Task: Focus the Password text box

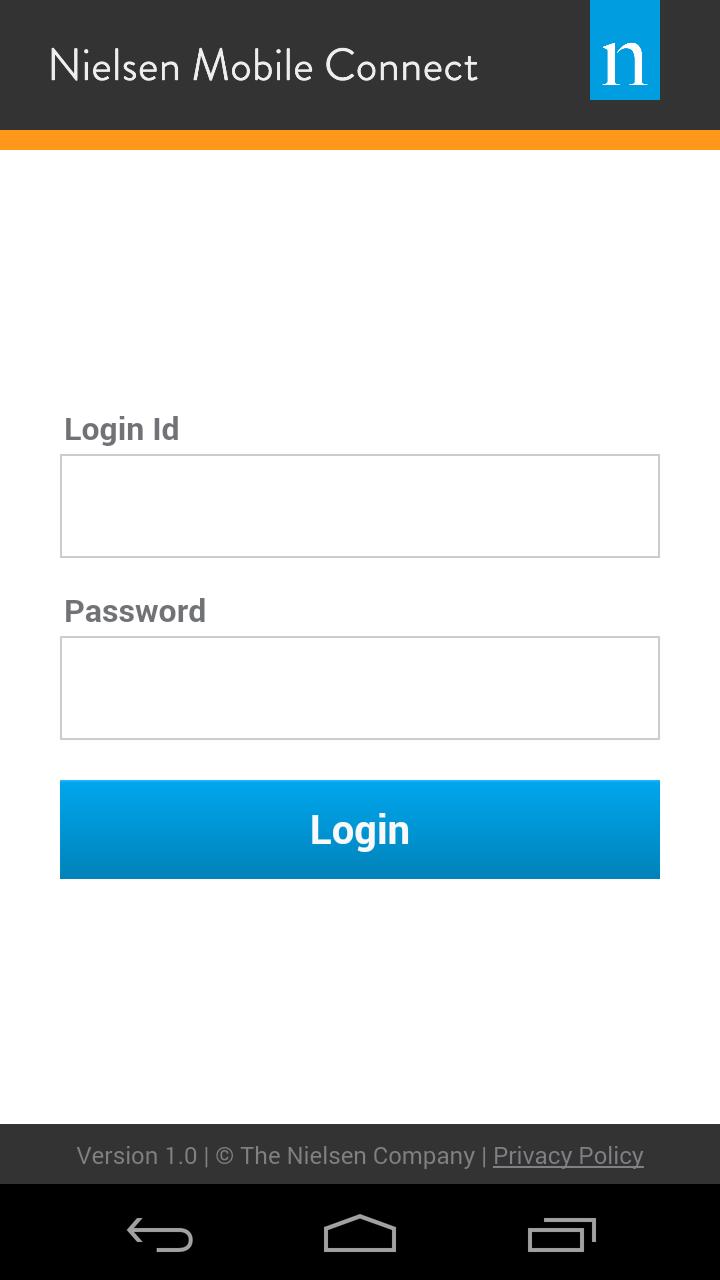Action: click(360, 688)
